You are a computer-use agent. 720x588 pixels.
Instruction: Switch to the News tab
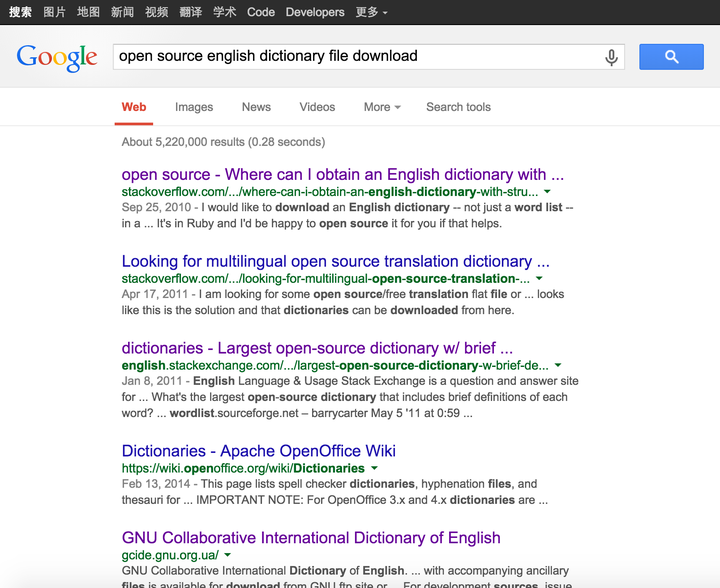[x=256, y=107]
